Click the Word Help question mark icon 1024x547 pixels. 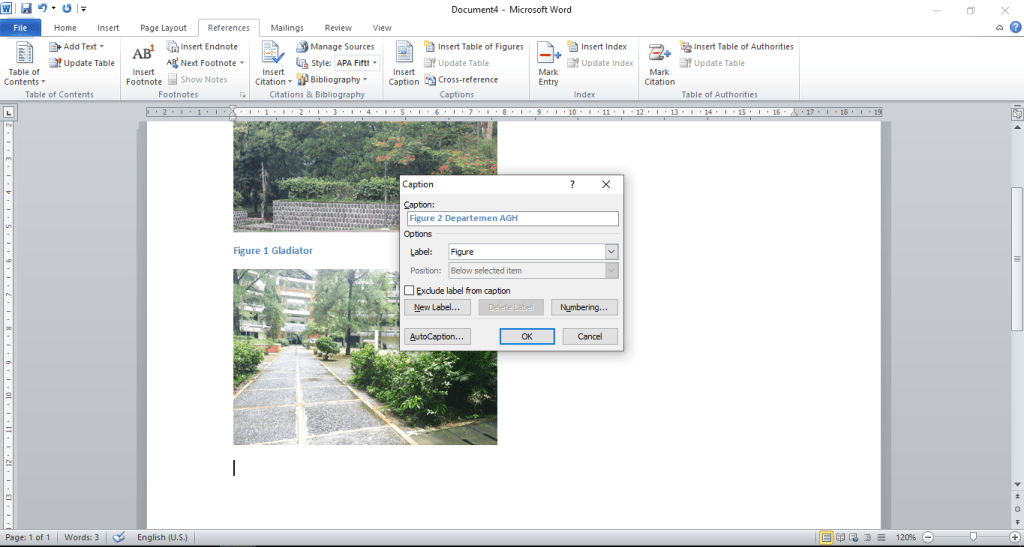pyautogui.click(x=1015, y=28)
